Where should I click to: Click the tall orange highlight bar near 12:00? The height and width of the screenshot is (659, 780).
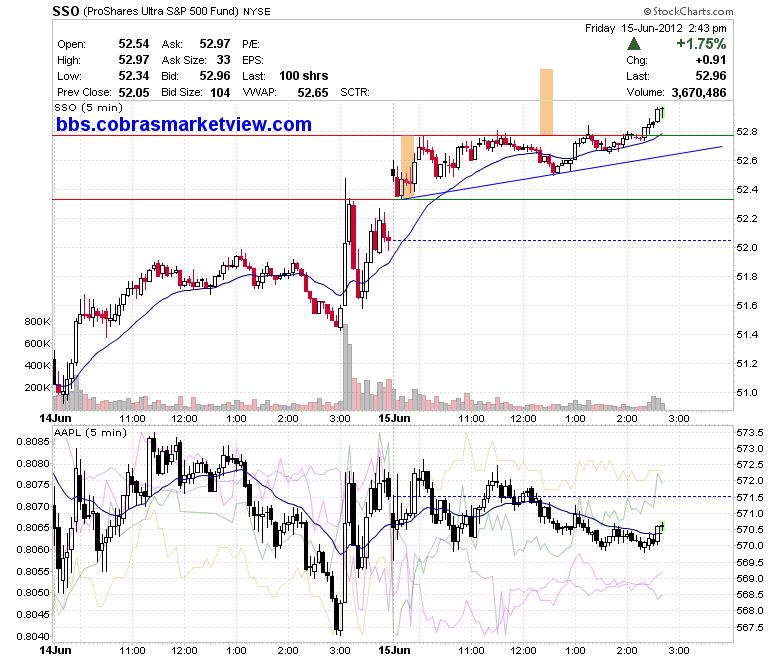[546, 102]
